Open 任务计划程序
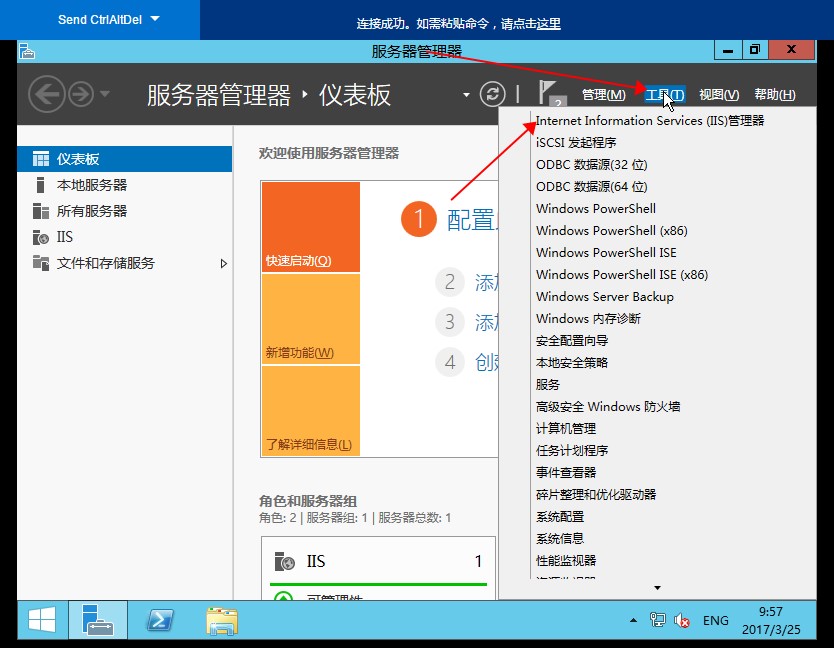This screenshot has width=834, height=648. [572, 451]
